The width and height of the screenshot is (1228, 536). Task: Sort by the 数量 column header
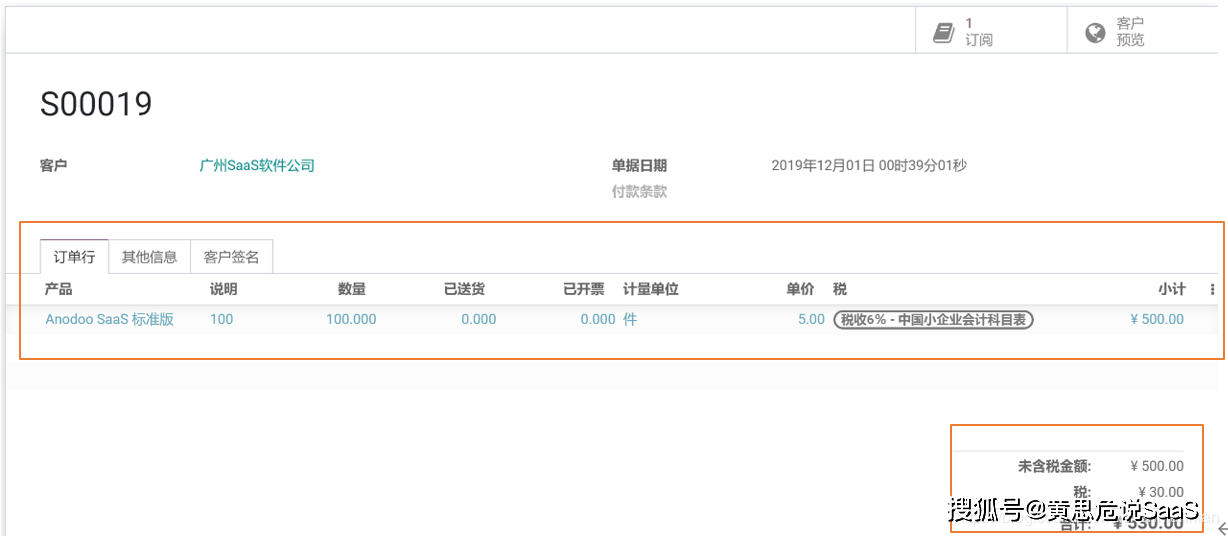pos(351,289)
